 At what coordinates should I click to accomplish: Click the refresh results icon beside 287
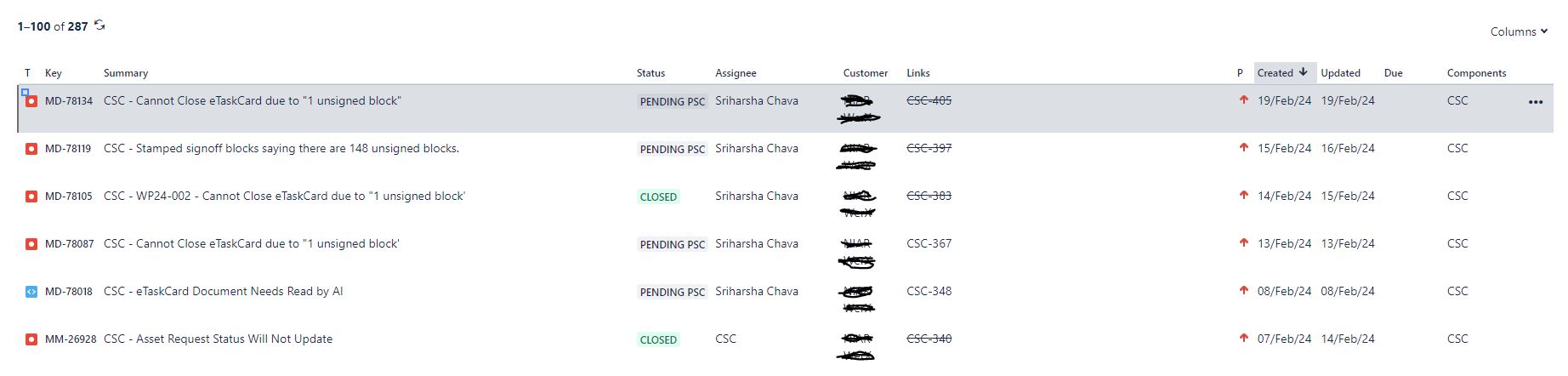pos(99,26)
